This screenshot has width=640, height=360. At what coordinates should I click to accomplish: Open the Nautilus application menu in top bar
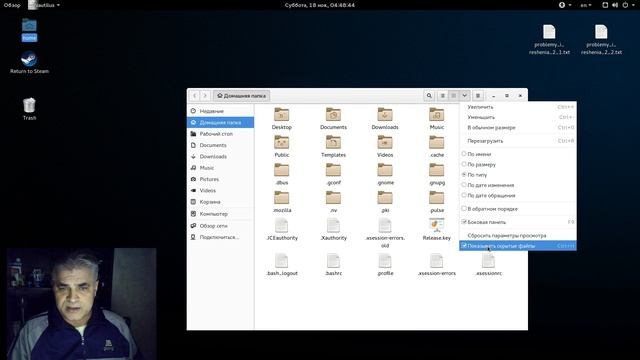[44, 5]
